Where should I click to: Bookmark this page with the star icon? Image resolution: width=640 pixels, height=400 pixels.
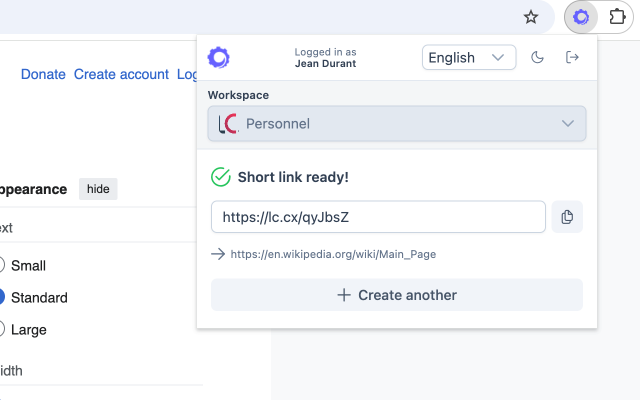(531, 17)
